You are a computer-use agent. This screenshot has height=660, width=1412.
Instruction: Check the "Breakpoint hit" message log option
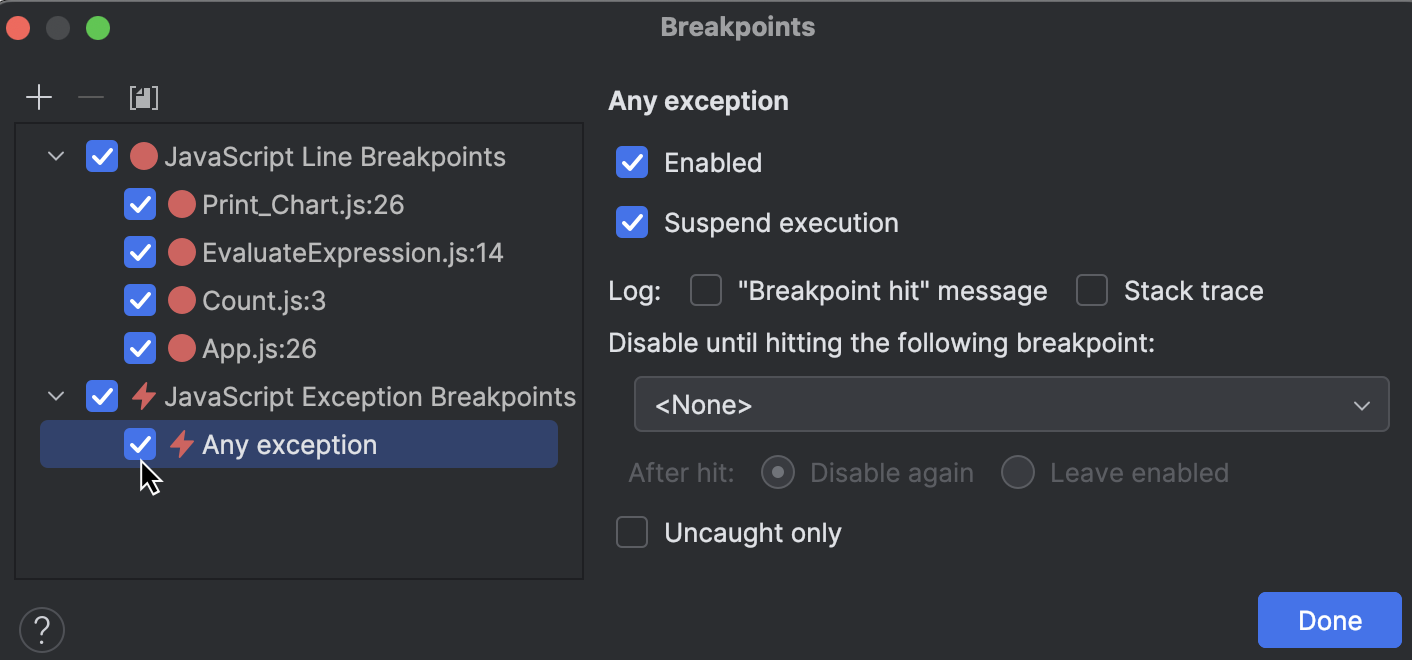[x=706, y=290]
